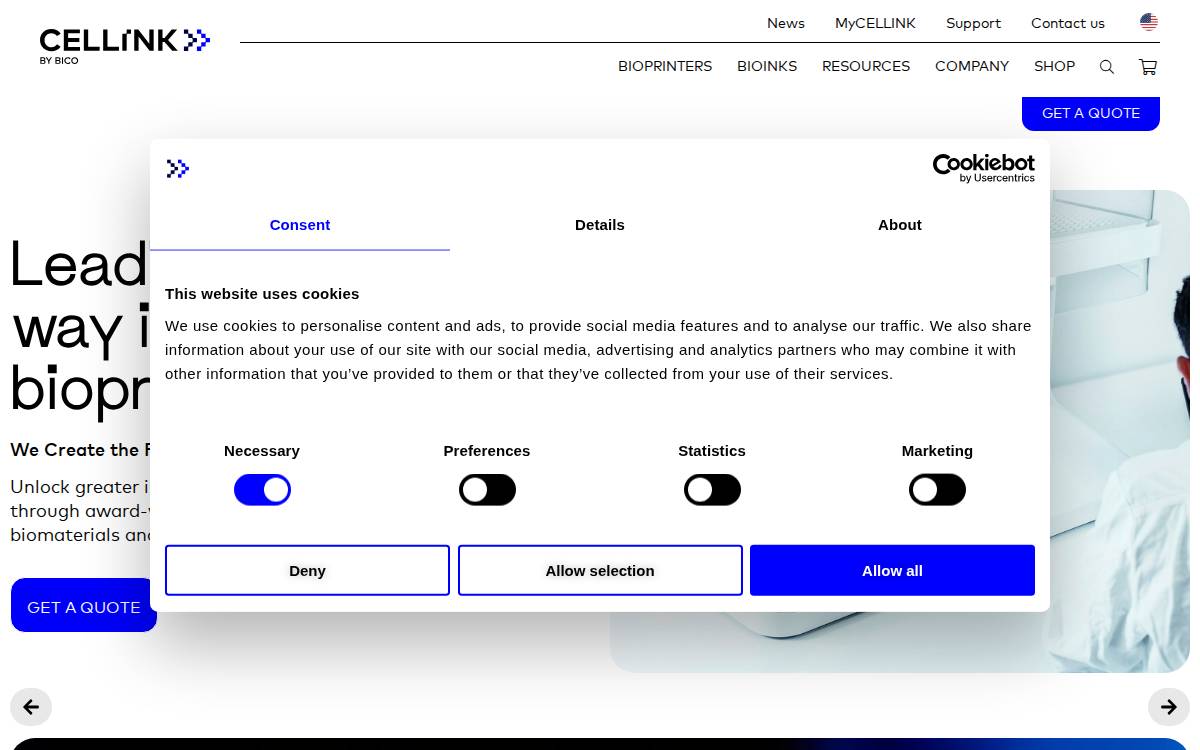Switch to the Consent tab
The image size is (1200, 750).
click(x=300, y=225)
